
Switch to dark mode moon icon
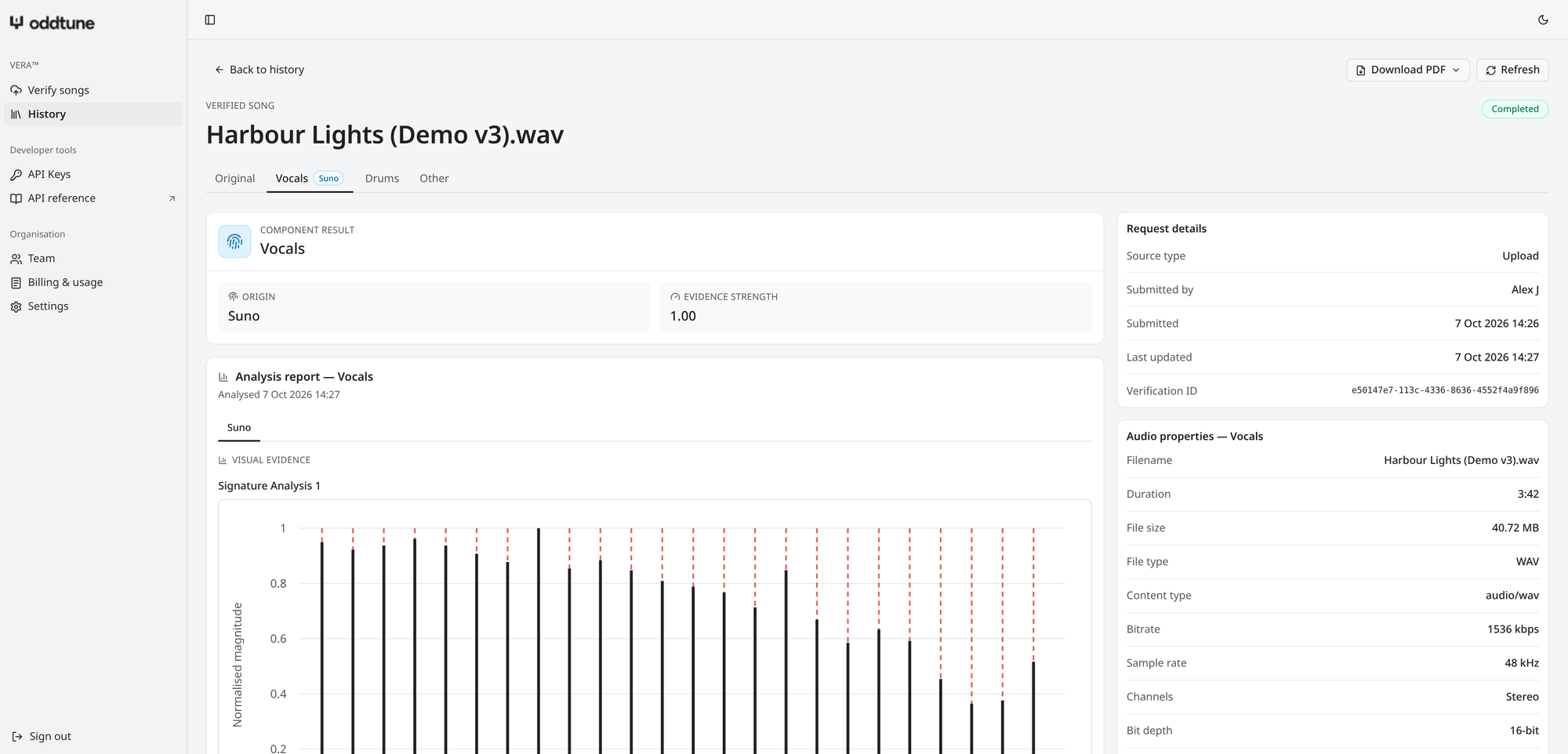tap(1543, 20)
